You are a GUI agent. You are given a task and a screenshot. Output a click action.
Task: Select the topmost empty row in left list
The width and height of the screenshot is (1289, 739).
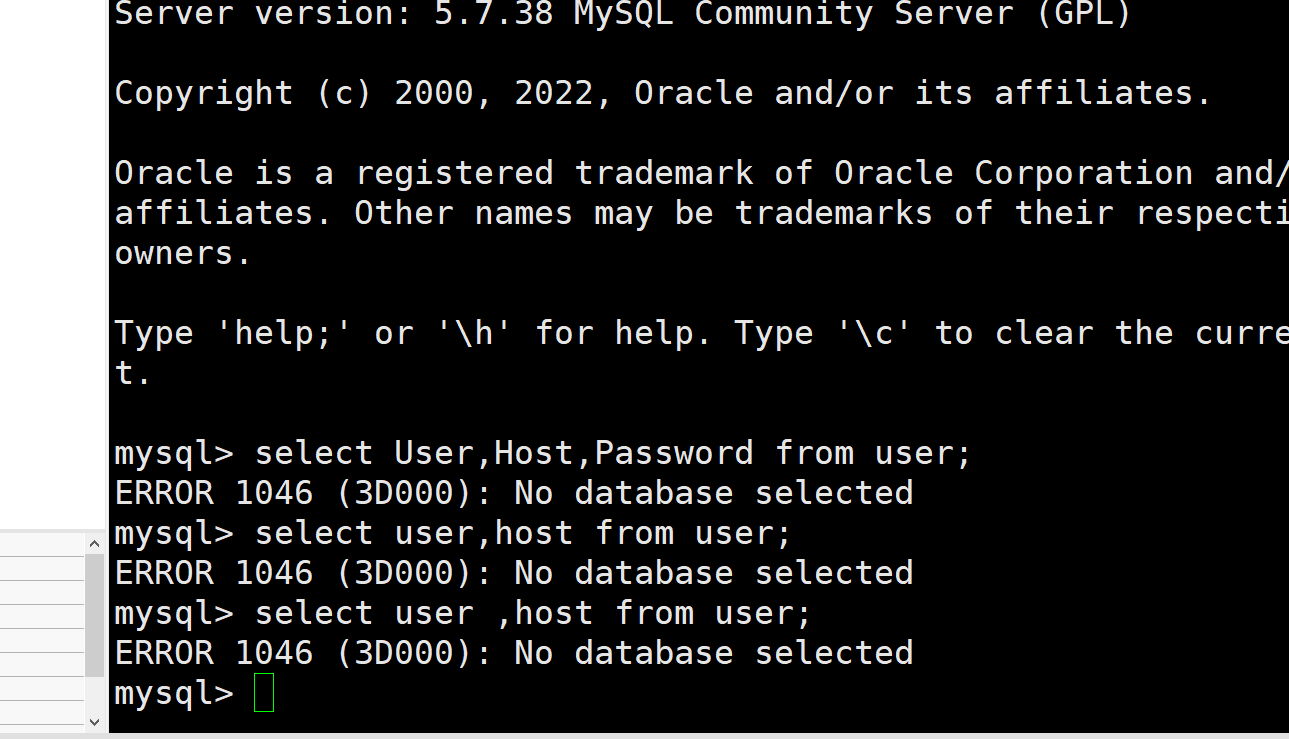pyautogui.click(x=42, y=544)
